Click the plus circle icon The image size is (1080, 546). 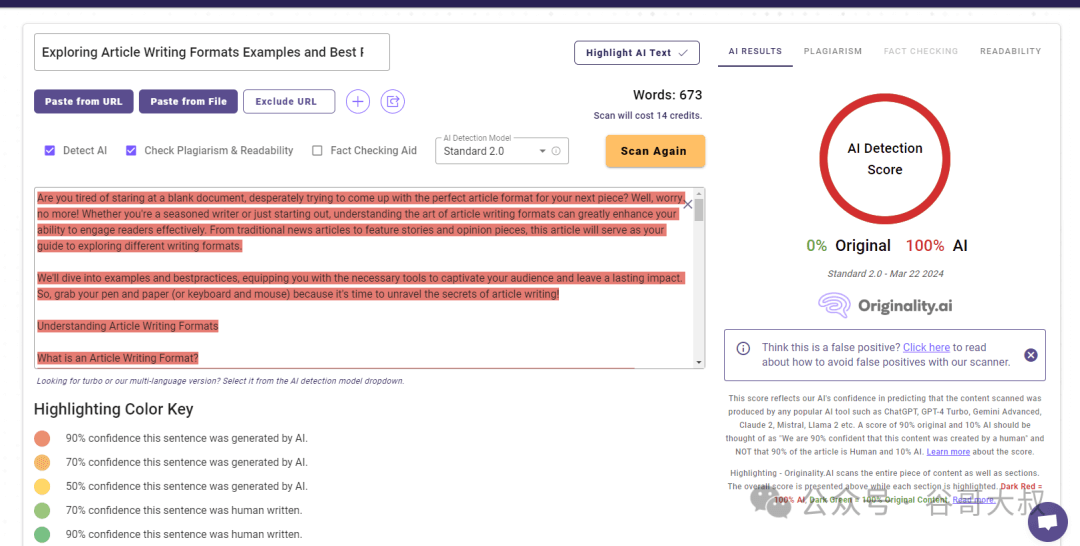(x=357, y=102)
